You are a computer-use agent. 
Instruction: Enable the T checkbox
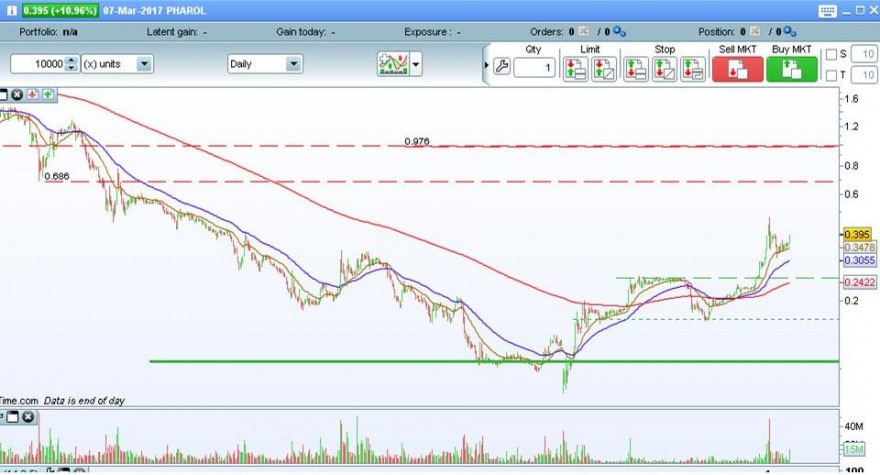click(831, 75)
